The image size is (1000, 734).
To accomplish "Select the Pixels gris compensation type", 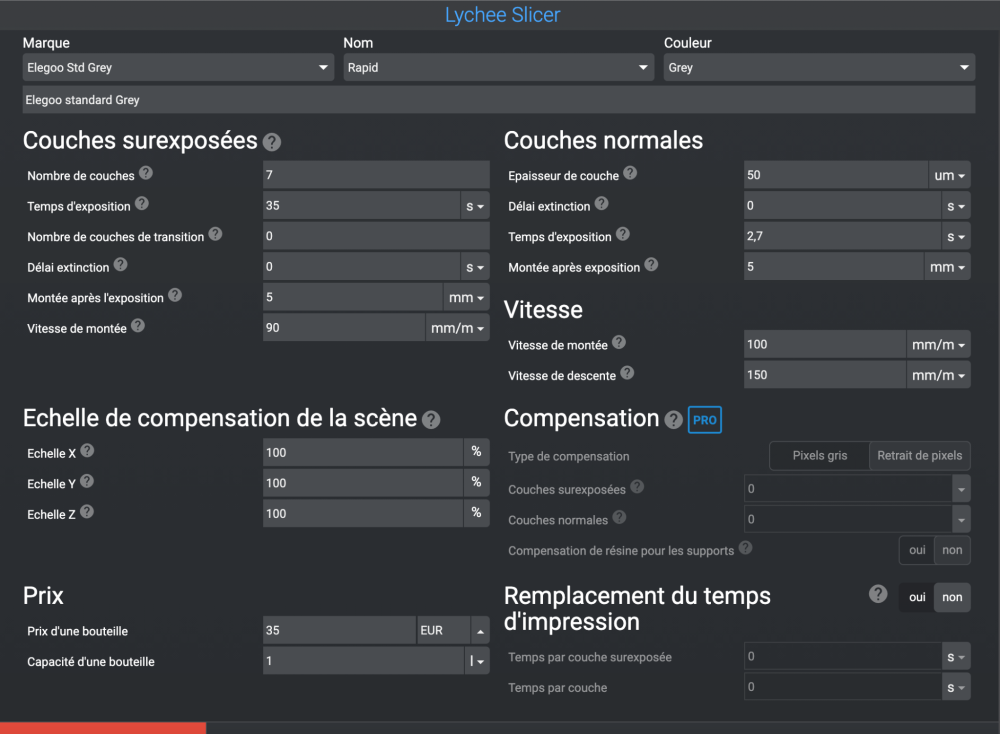I will click(819, 456).
